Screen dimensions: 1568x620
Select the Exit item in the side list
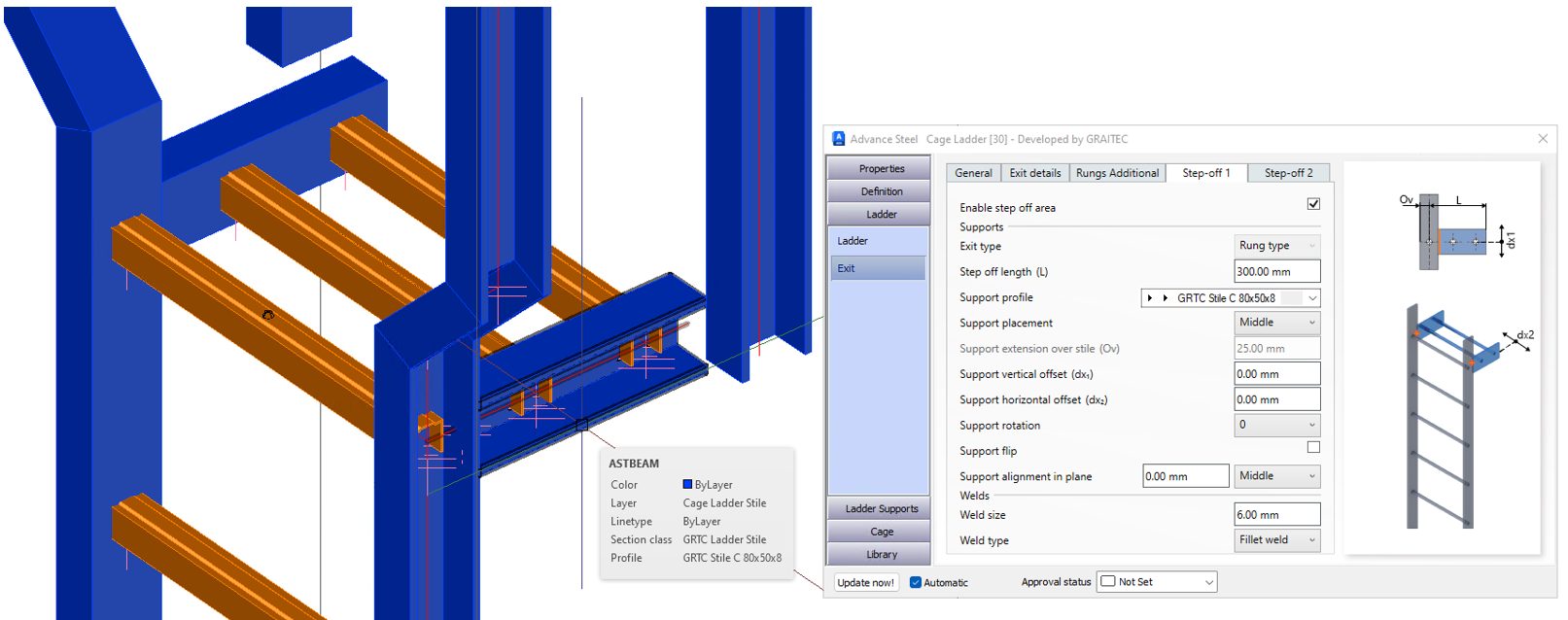pos(879,268)
